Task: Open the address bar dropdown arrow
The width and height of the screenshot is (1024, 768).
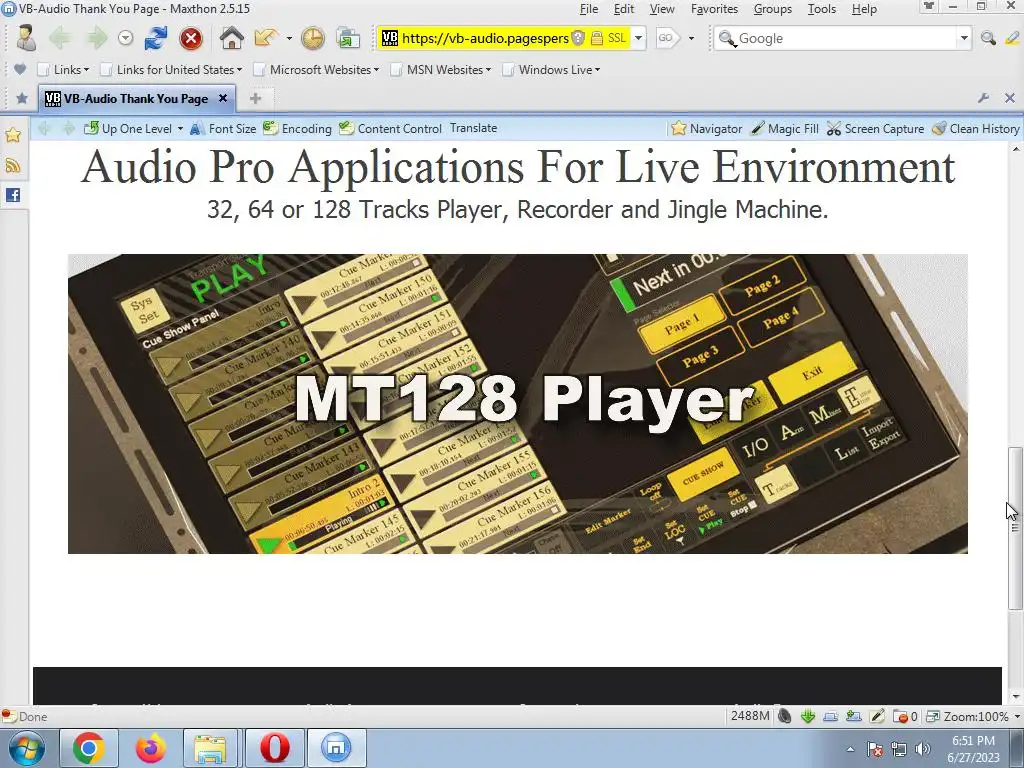Action: (x=639, y=39)
